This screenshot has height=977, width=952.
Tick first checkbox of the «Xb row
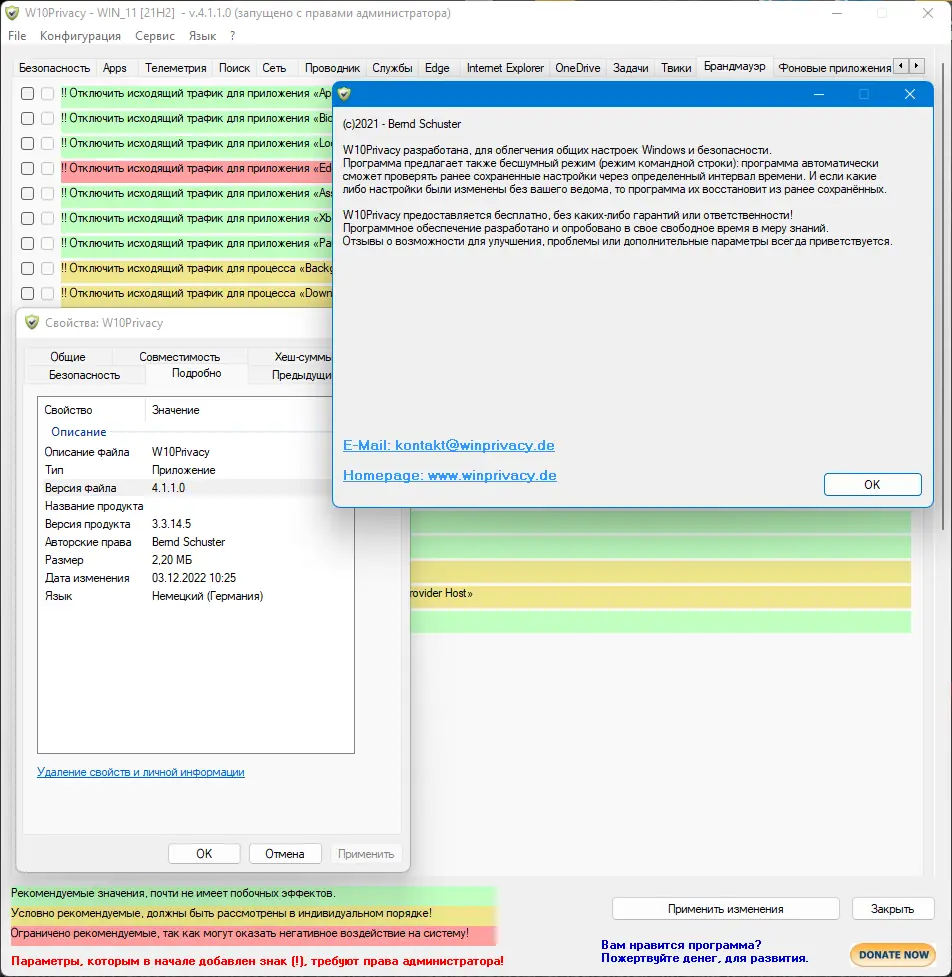click(27, 219)
